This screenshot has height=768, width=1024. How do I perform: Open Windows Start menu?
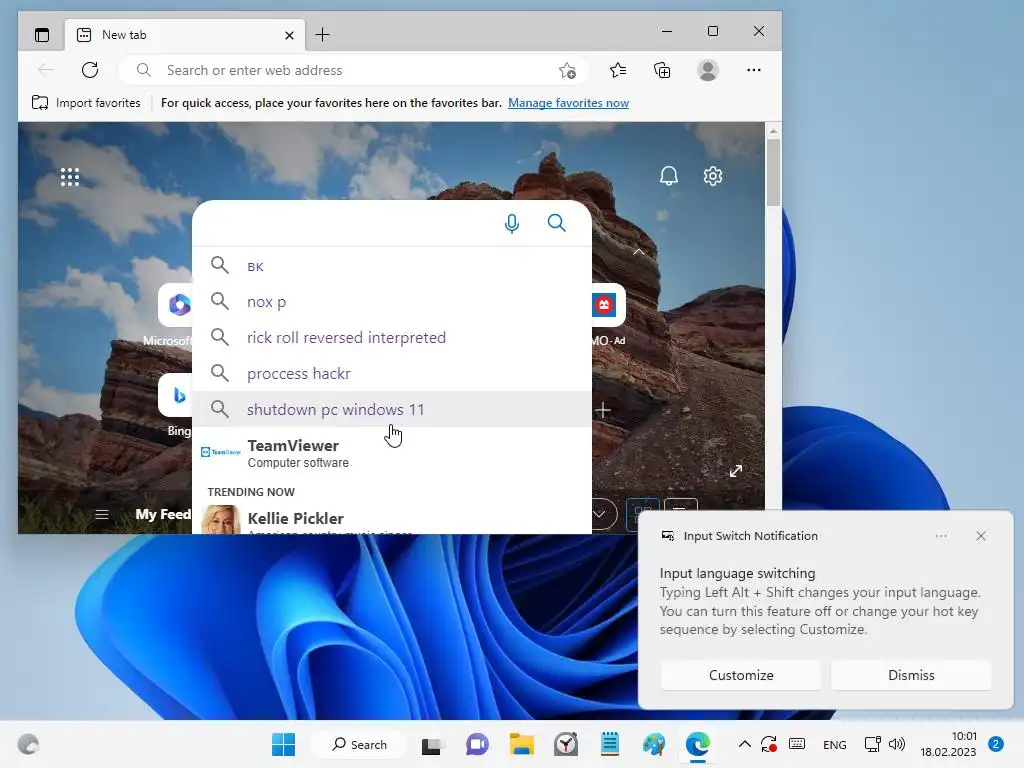pyautogui.click(x=283, y=744)
